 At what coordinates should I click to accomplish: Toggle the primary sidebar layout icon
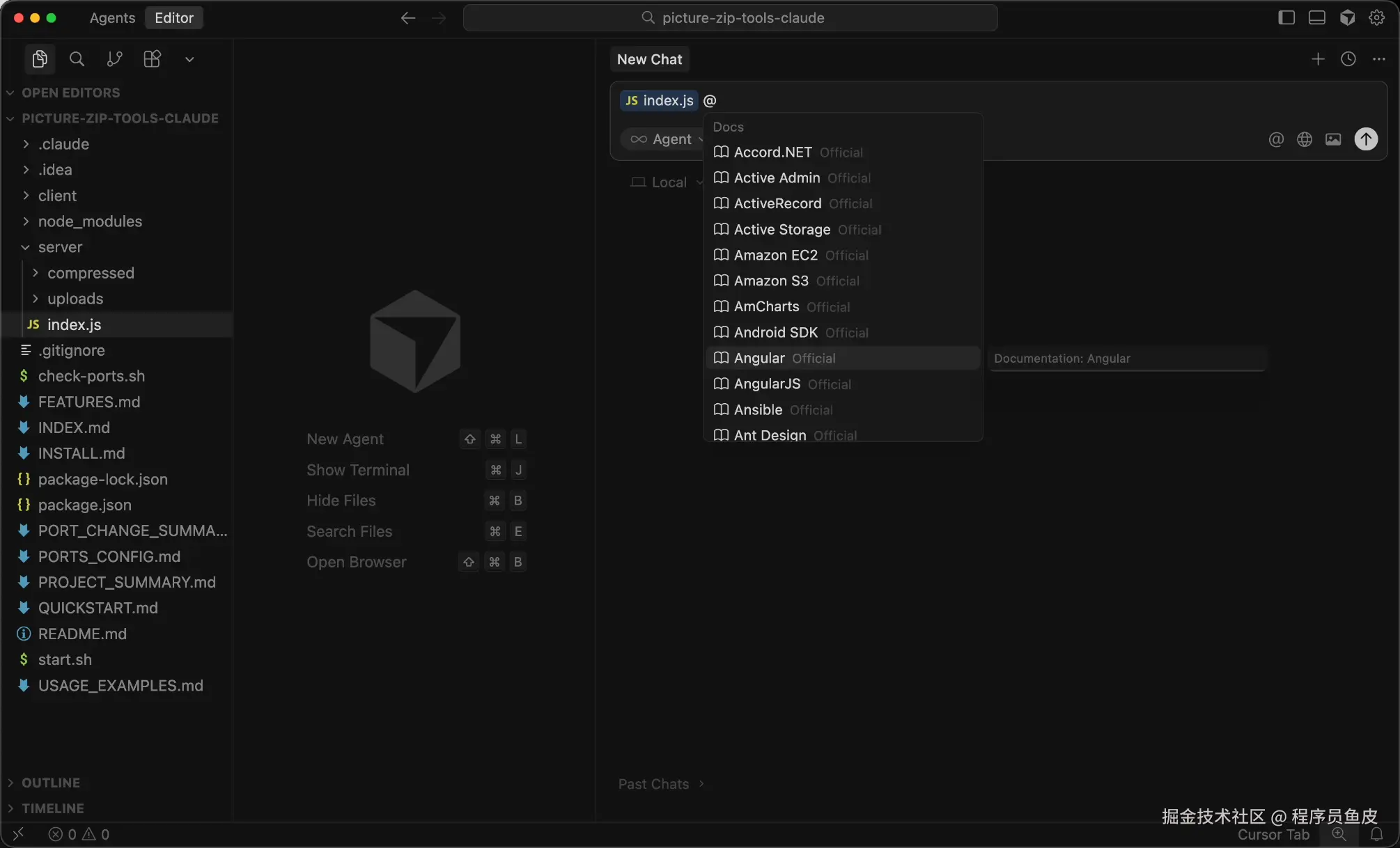[1286, 17]
